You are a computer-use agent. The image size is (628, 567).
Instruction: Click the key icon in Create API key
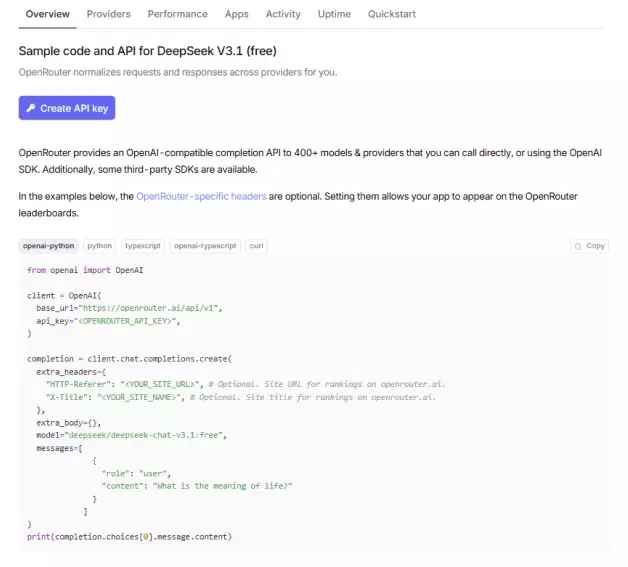31,108
